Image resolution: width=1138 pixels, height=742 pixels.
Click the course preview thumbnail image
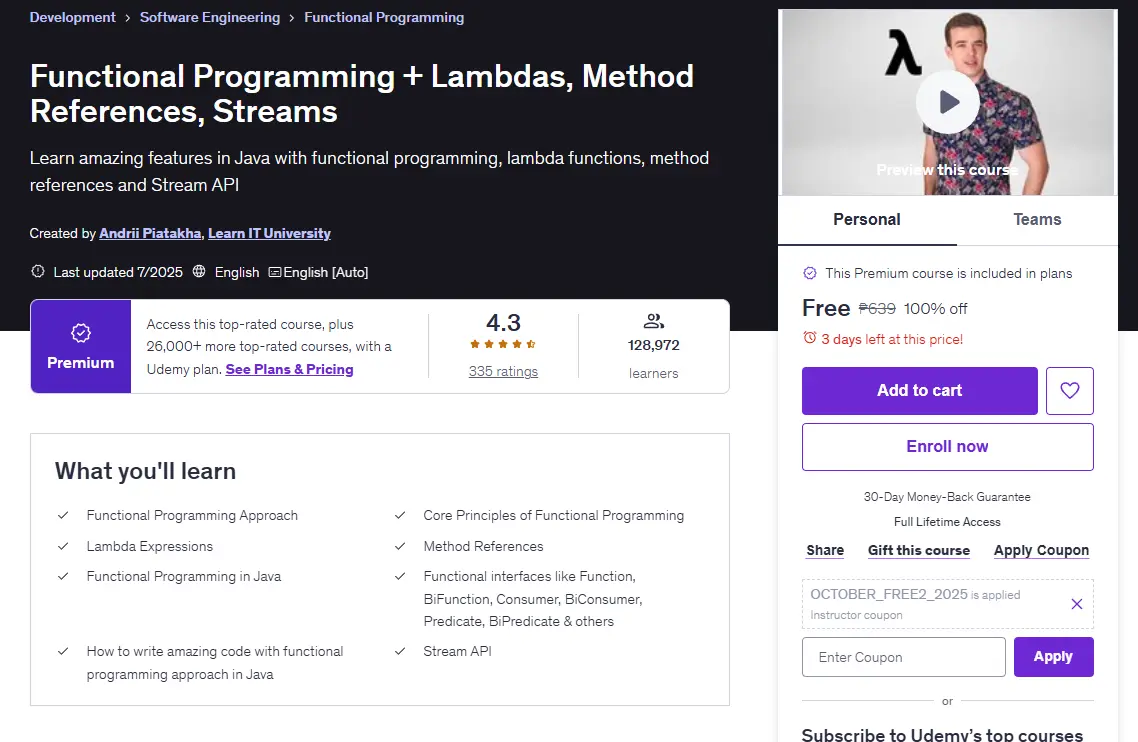tap(947, 102)
